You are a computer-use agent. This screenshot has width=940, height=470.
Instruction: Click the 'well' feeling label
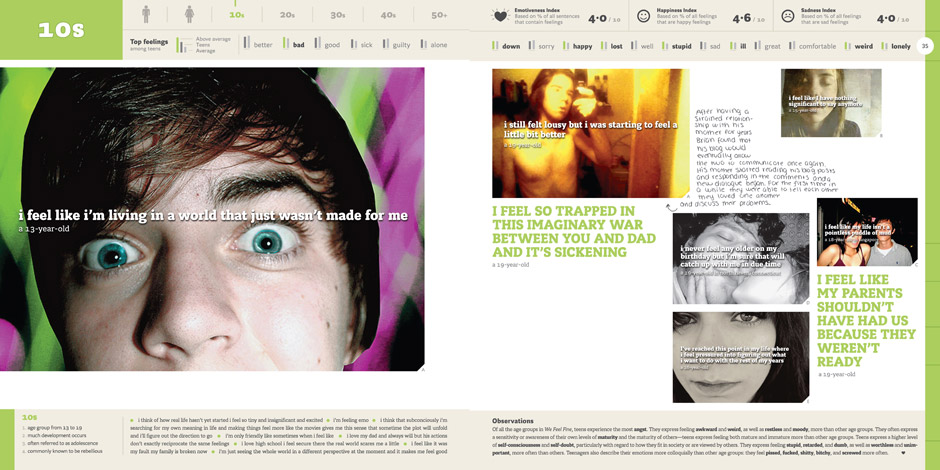pyautogui.click(x=647, y=46)
